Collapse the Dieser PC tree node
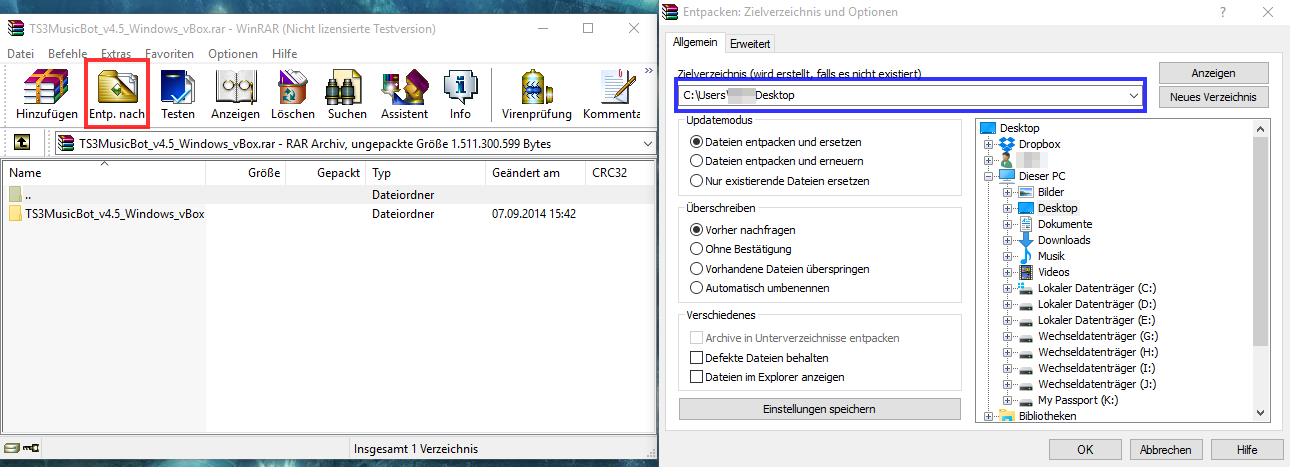The height and width of the screenshot is (467, 1290). (990, 176)
